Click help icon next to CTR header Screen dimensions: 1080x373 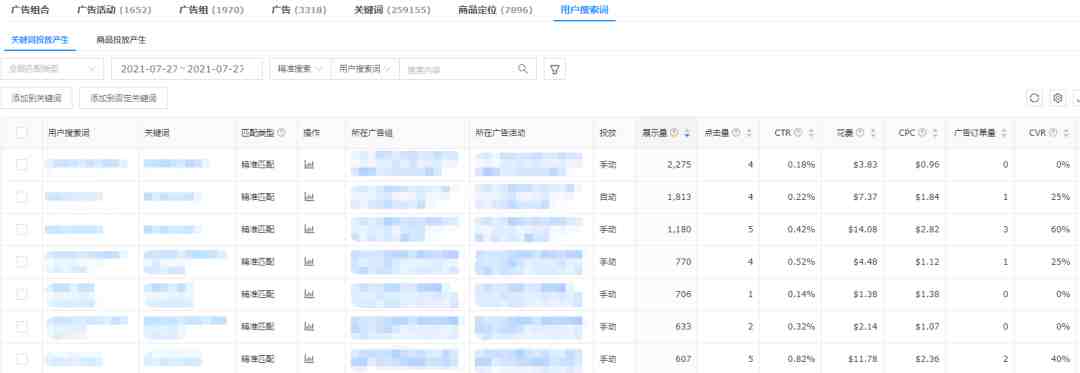tap(798, 133)
